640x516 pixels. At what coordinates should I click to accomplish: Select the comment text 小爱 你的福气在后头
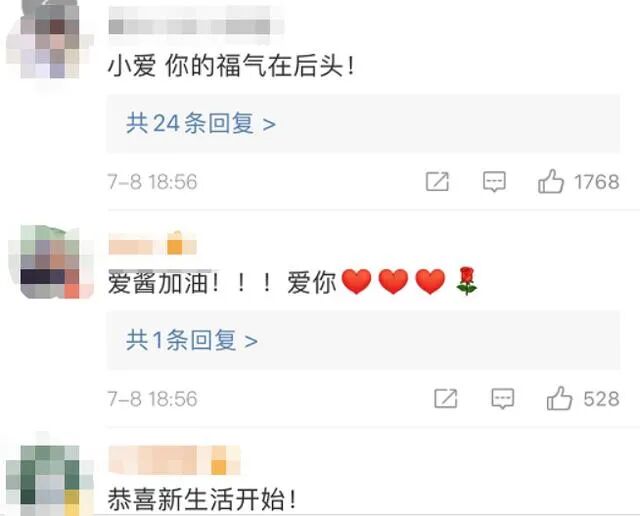(x=231, y=66)
